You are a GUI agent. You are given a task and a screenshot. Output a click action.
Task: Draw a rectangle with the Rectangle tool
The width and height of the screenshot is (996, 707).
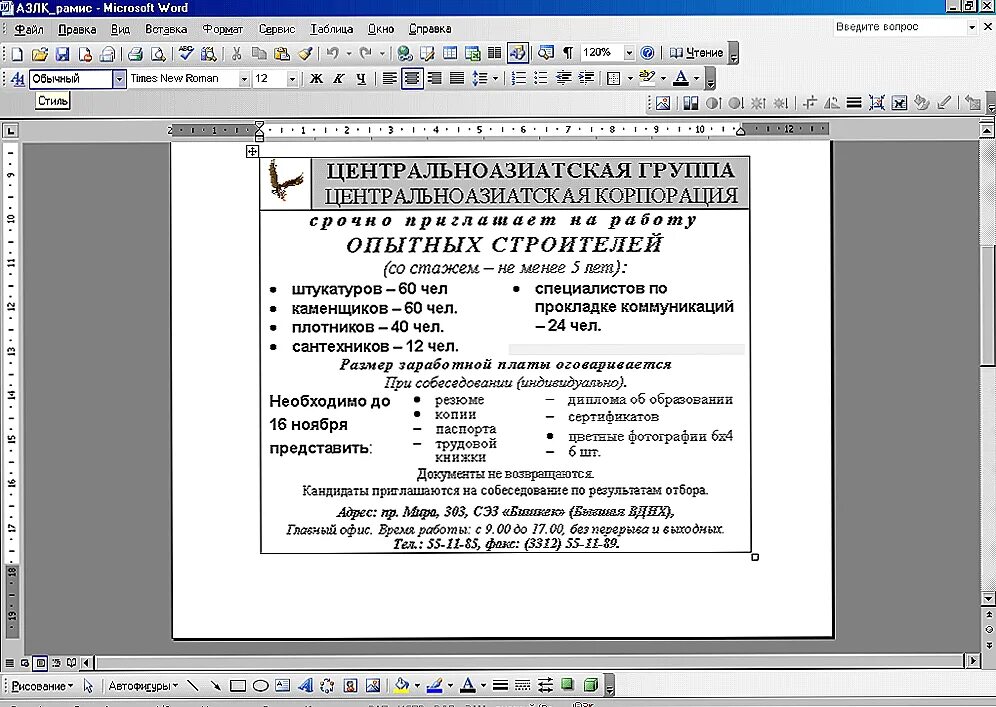(238, 686)
